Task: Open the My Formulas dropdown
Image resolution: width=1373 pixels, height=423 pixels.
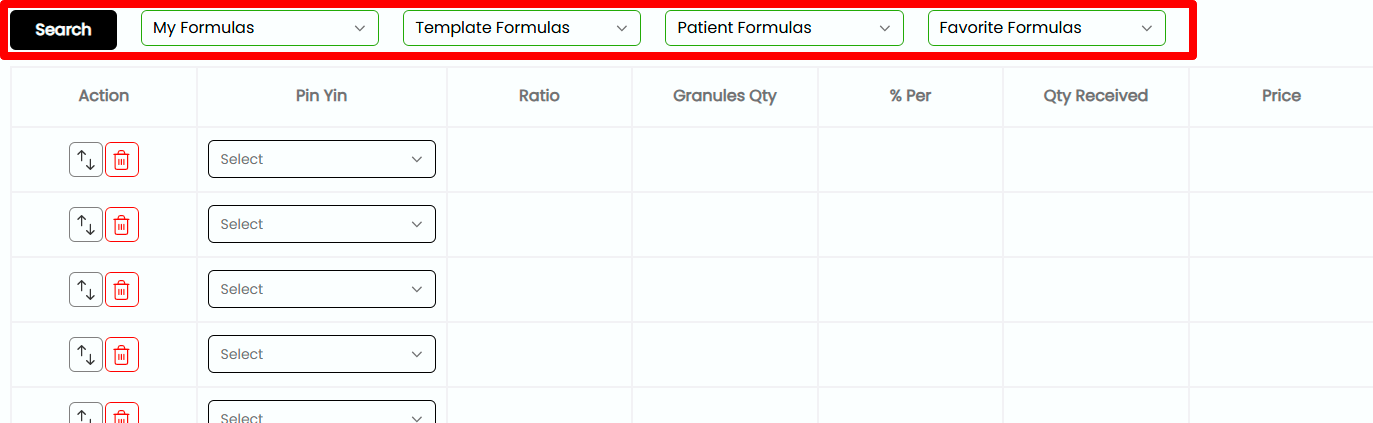Action: coord(260,28)
